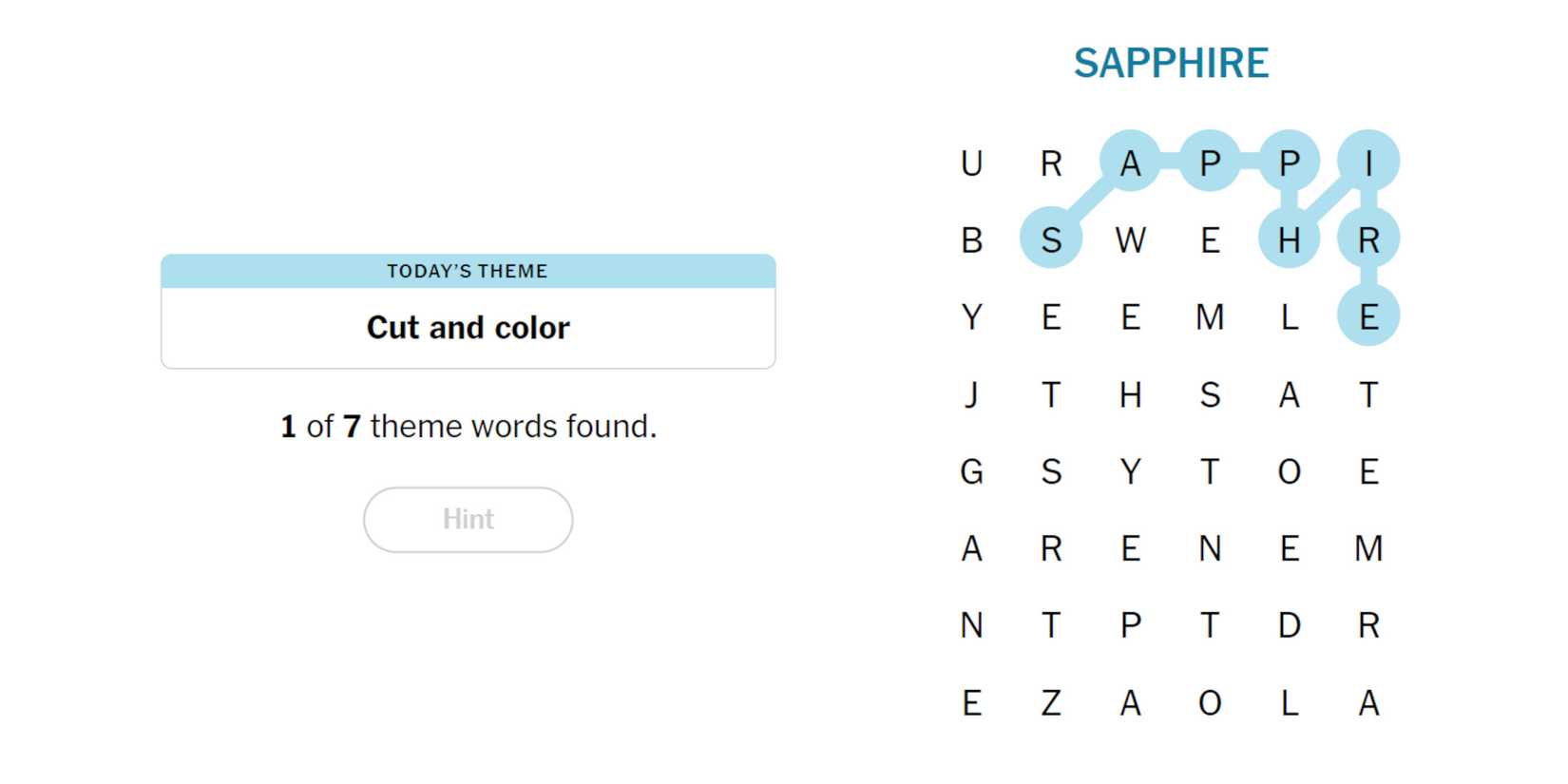This screenshot has height=784, width=1568.
Task: Click the highlighted letter I
Action: point(1368,162)
